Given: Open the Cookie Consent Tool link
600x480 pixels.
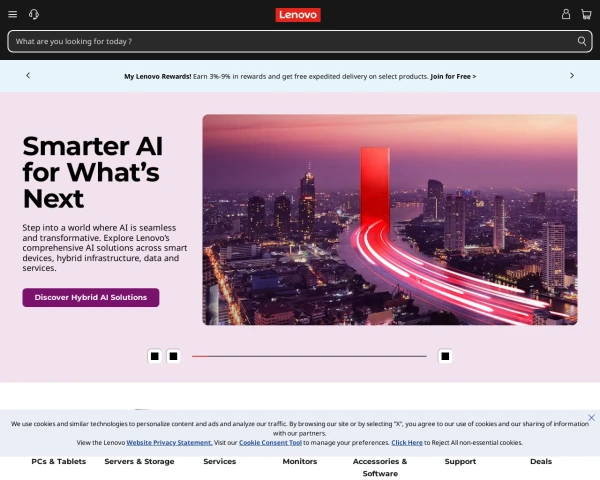Looking at the screenshot, I should (270, 442).
